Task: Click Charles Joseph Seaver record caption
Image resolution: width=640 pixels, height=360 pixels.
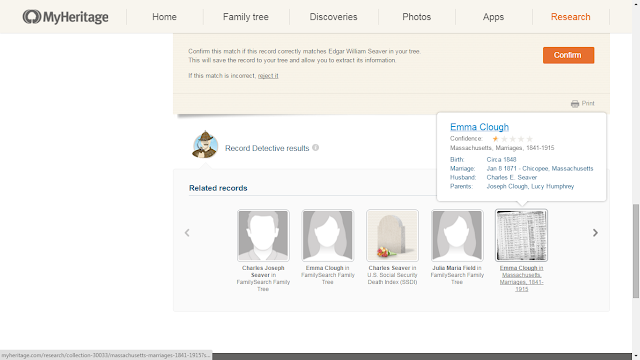Action: tap(263, 278)
